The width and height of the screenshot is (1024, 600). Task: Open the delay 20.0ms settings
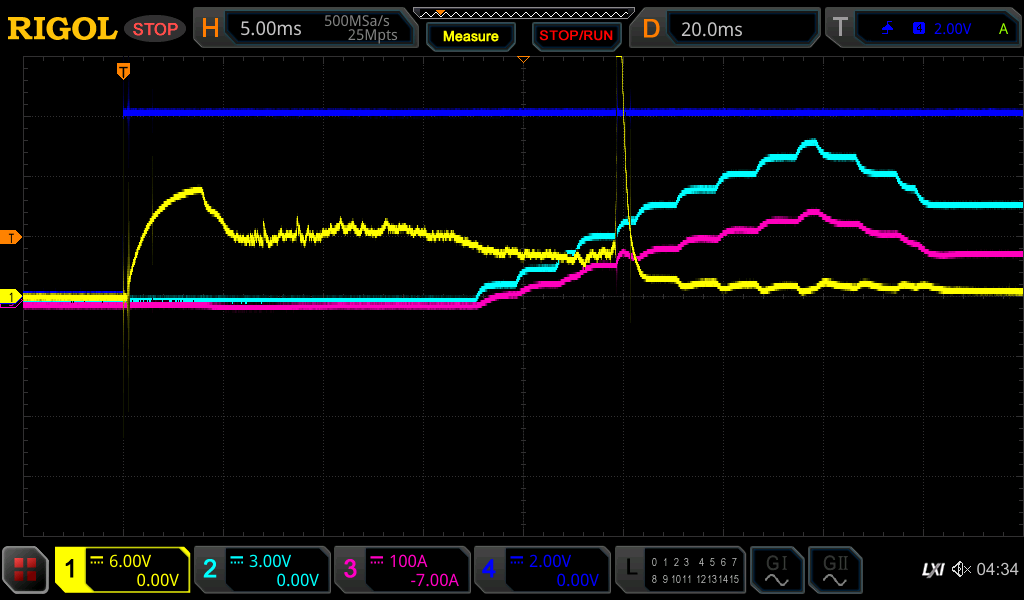point(725,29)
